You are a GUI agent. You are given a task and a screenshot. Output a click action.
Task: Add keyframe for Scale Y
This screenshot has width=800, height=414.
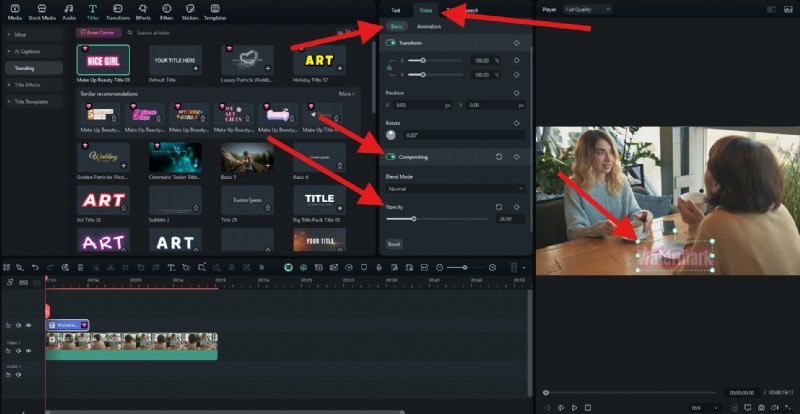(x=516, y=75)
